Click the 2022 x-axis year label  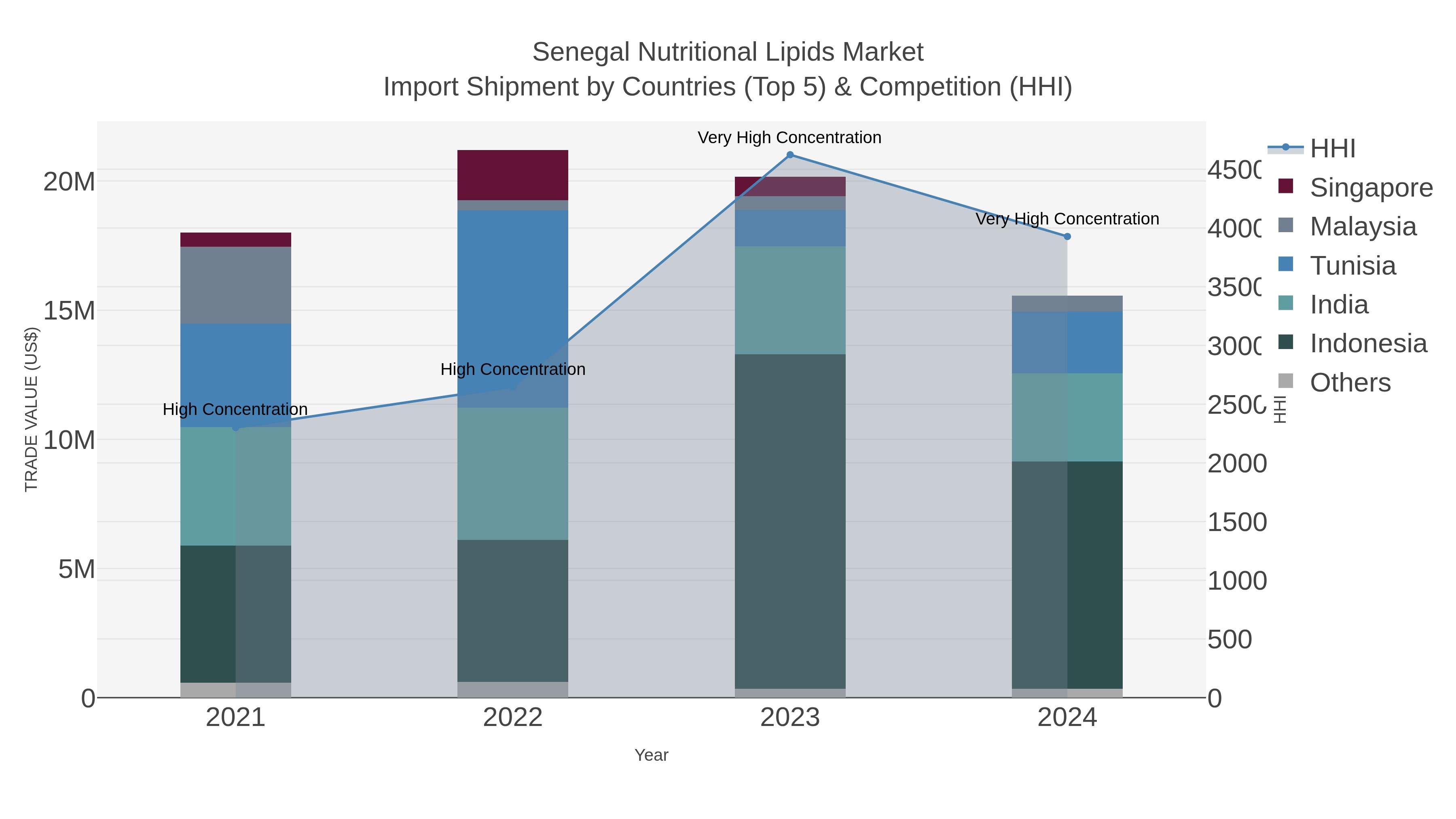tap(513, 717)
